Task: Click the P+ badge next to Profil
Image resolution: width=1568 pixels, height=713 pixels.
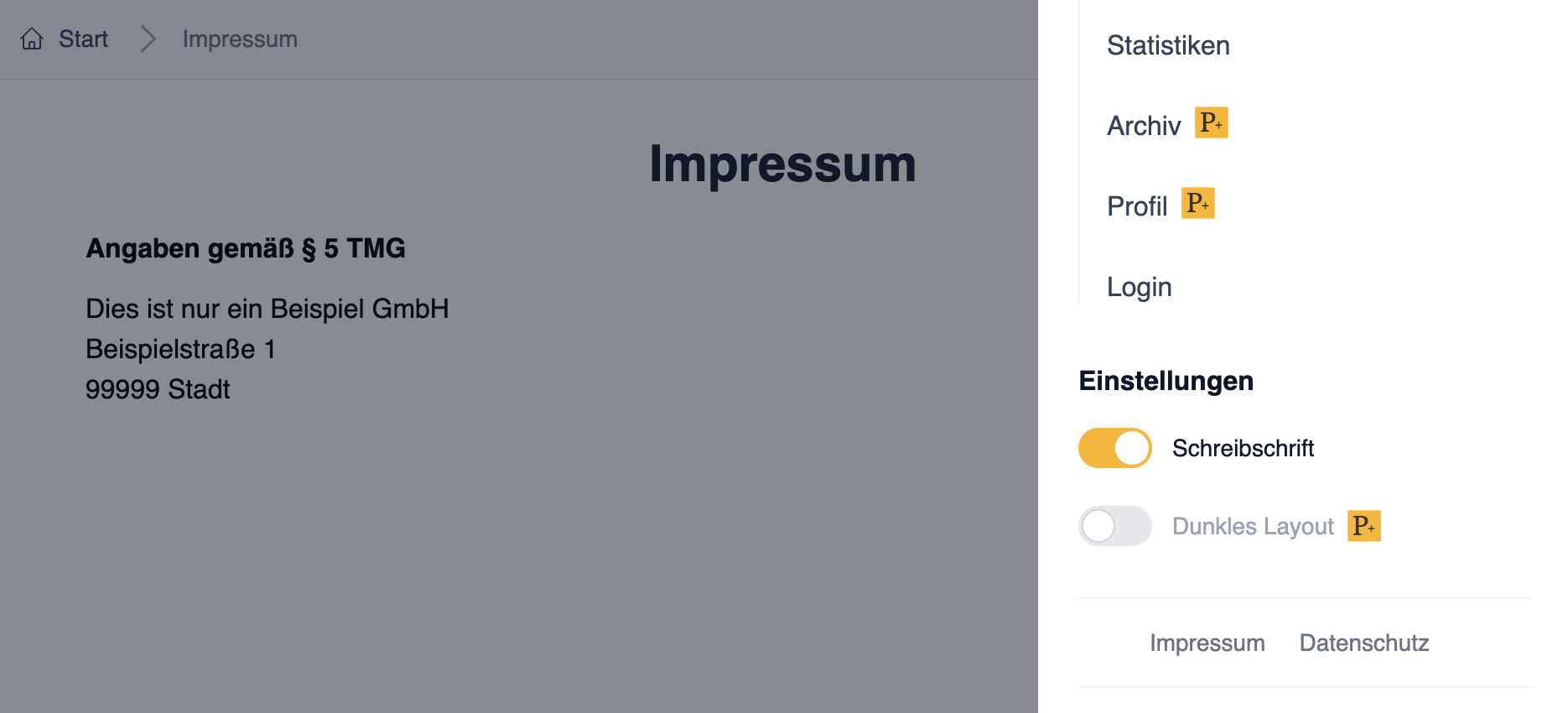Action: [x=1197, y=203]
